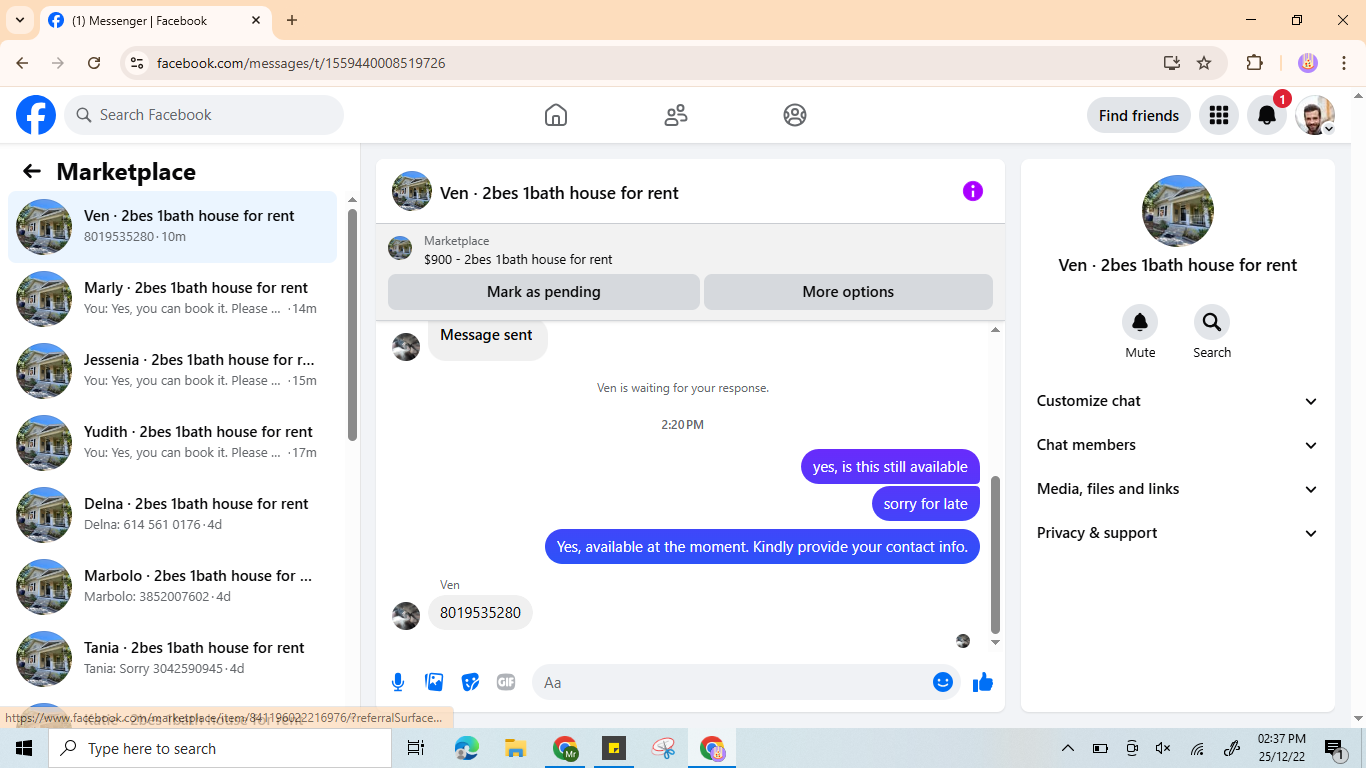Choose a sticker icon
The width and height of the screenshot is (1366, 768).
[x=470, y=682]
